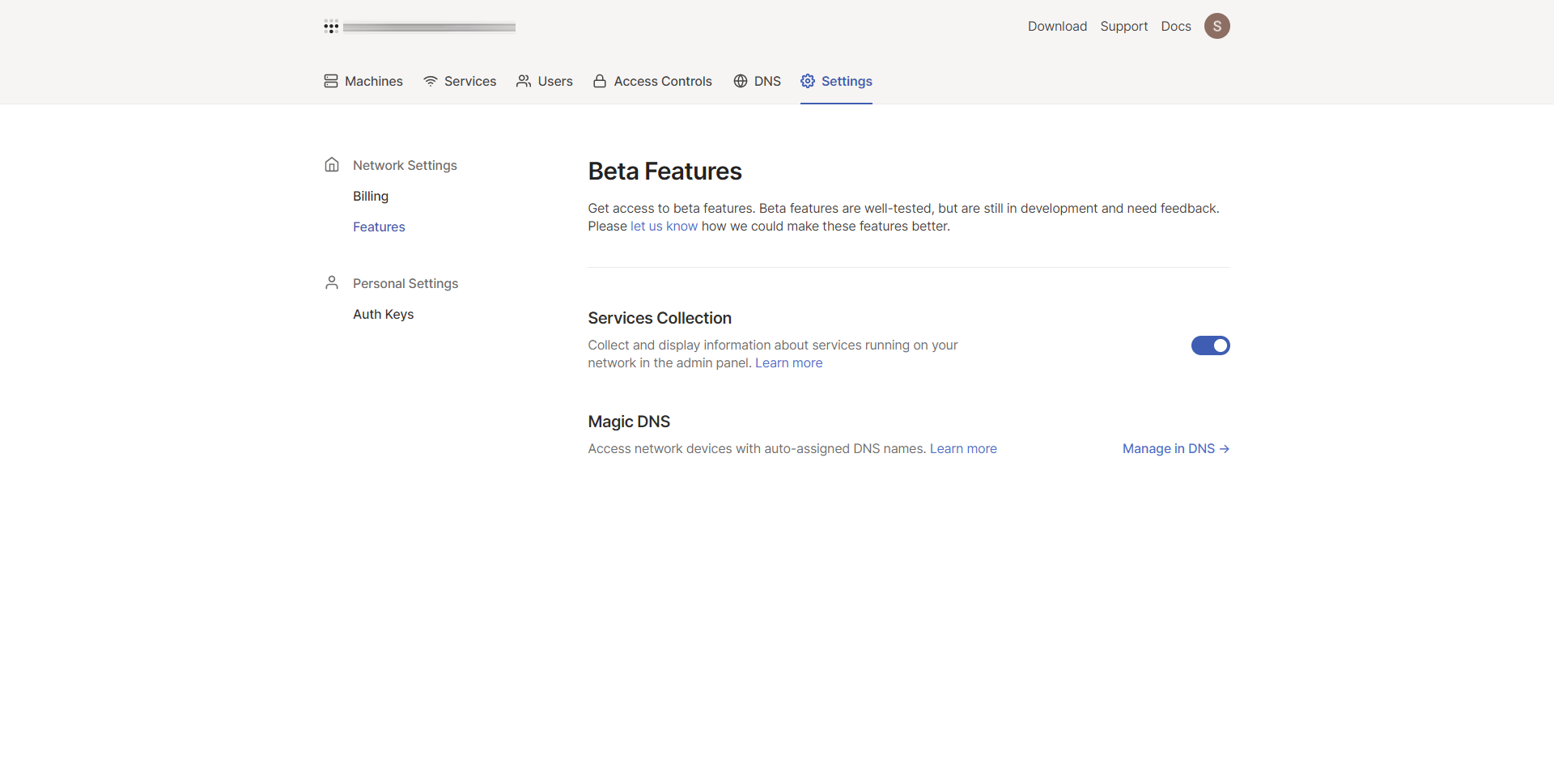Click the Personal Settings person icon

pyautogui.click(x=332, y=282)
